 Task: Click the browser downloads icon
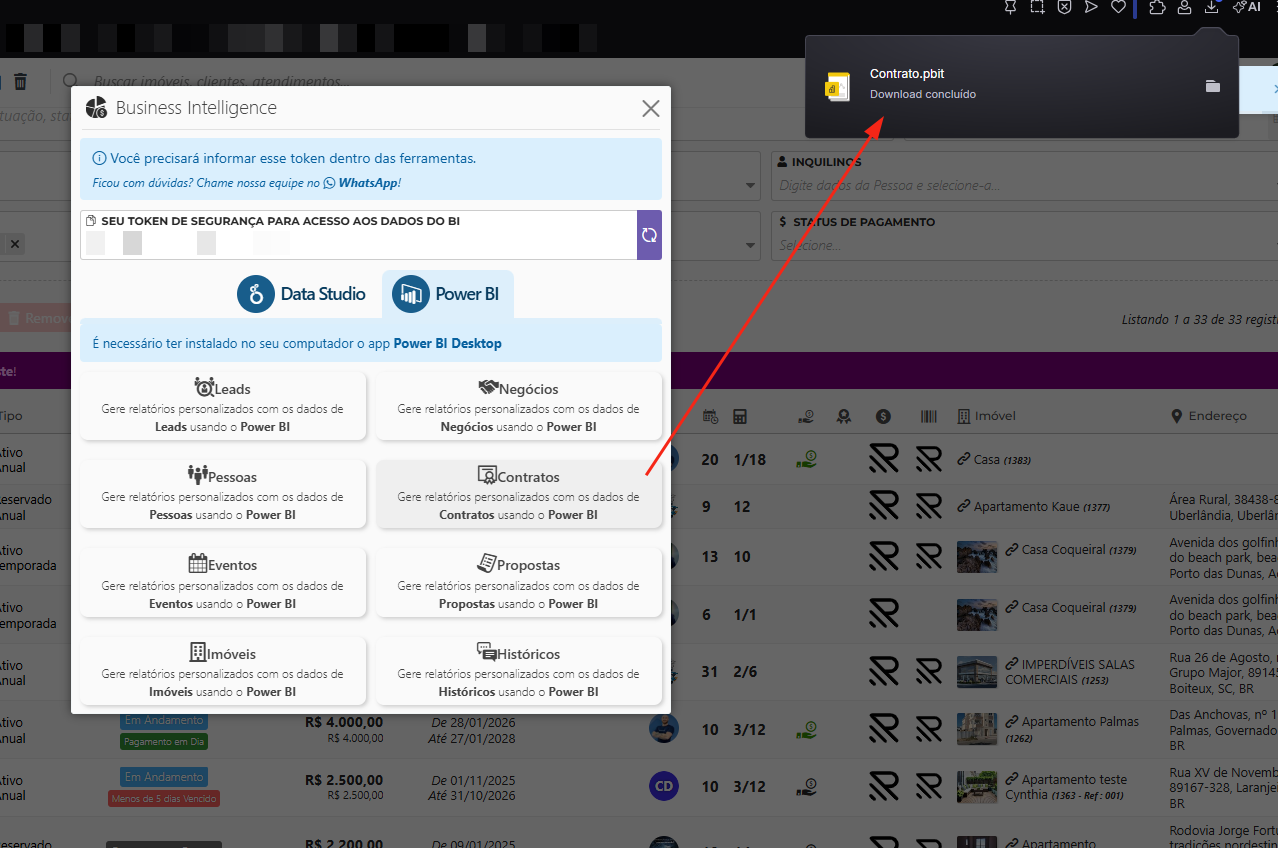[x=1211, y=7]
